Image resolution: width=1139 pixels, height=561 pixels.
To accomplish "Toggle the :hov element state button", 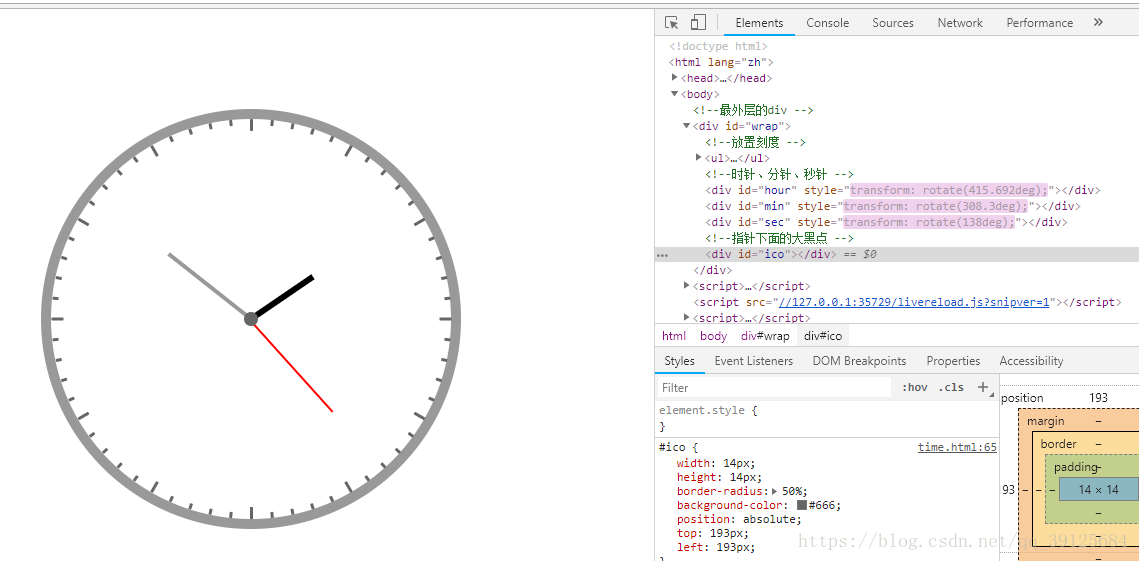I will pyautogui.click(x=915, y=387).
